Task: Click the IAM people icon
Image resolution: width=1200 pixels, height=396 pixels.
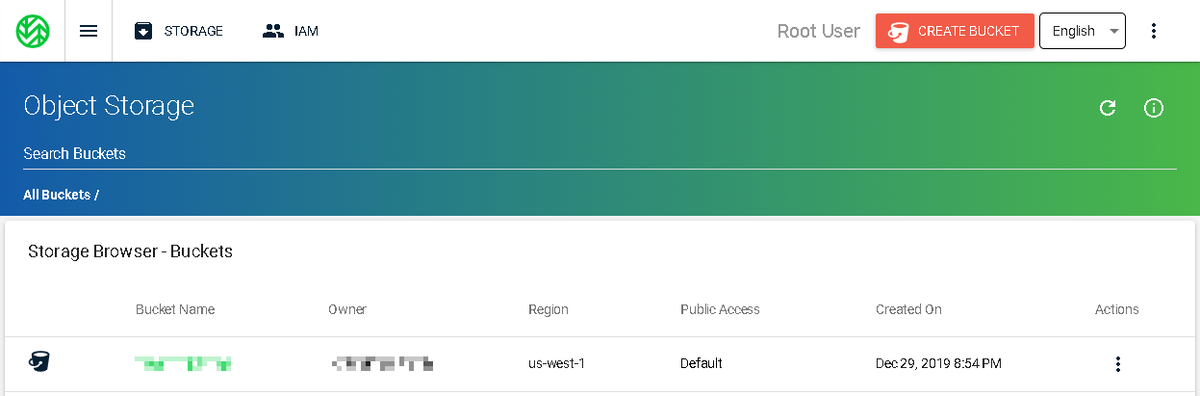Action: click(273, 31)
